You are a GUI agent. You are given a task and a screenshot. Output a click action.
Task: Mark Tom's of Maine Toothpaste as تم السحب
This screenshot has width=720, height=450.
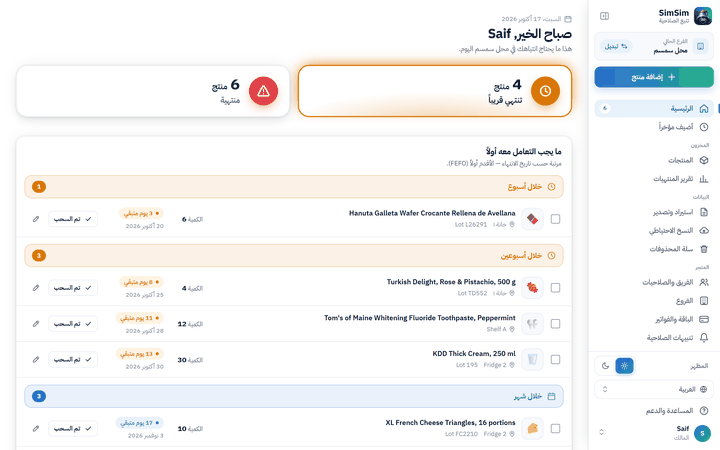[73, 324]
